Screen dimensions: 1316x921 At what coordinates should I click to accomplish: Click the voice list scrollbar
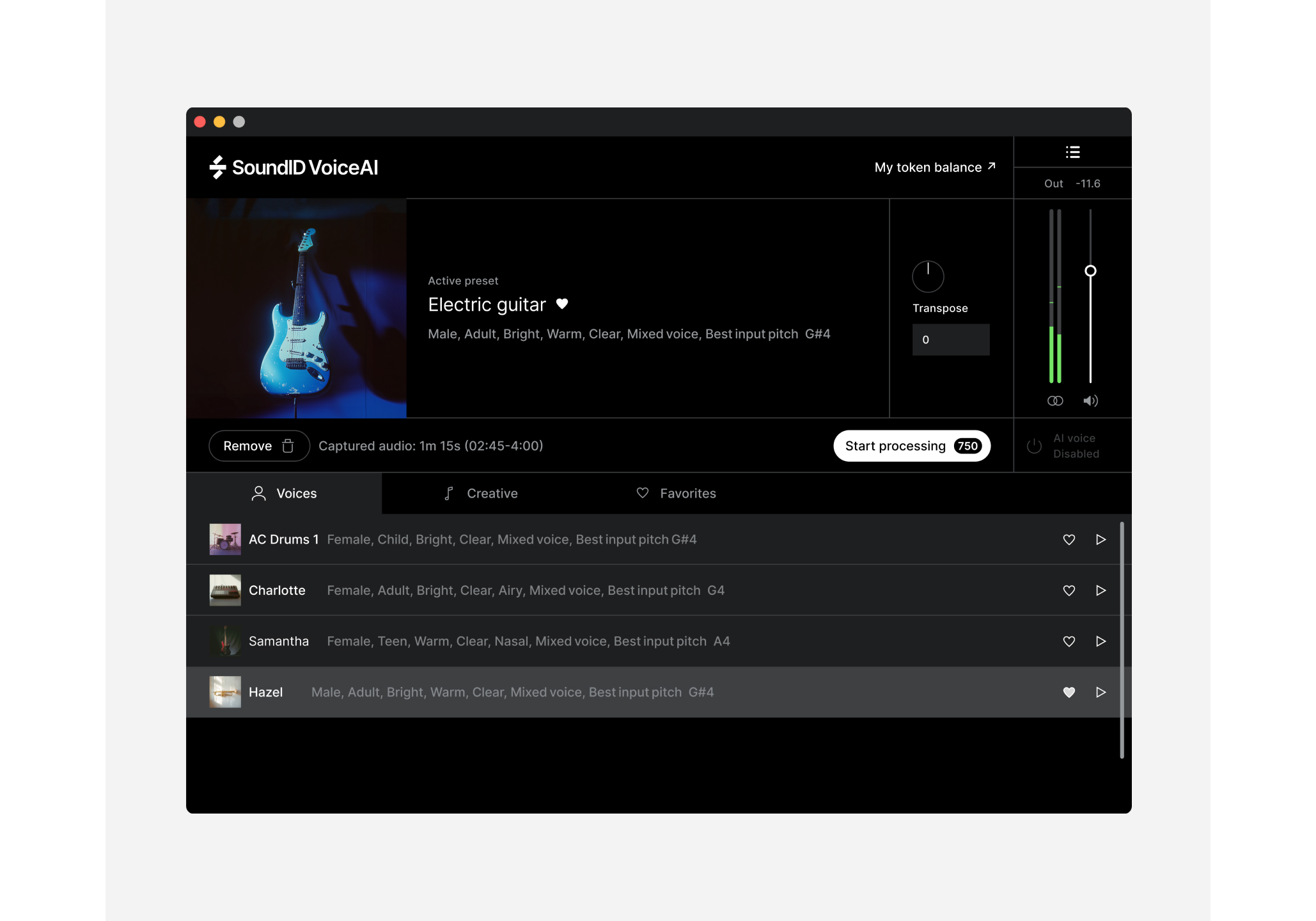click(1122, 640)
